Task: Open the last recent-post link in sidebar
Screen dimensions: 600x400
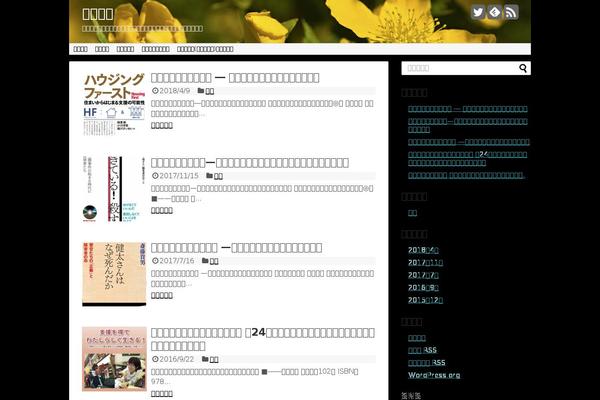Action: (466, 175)
